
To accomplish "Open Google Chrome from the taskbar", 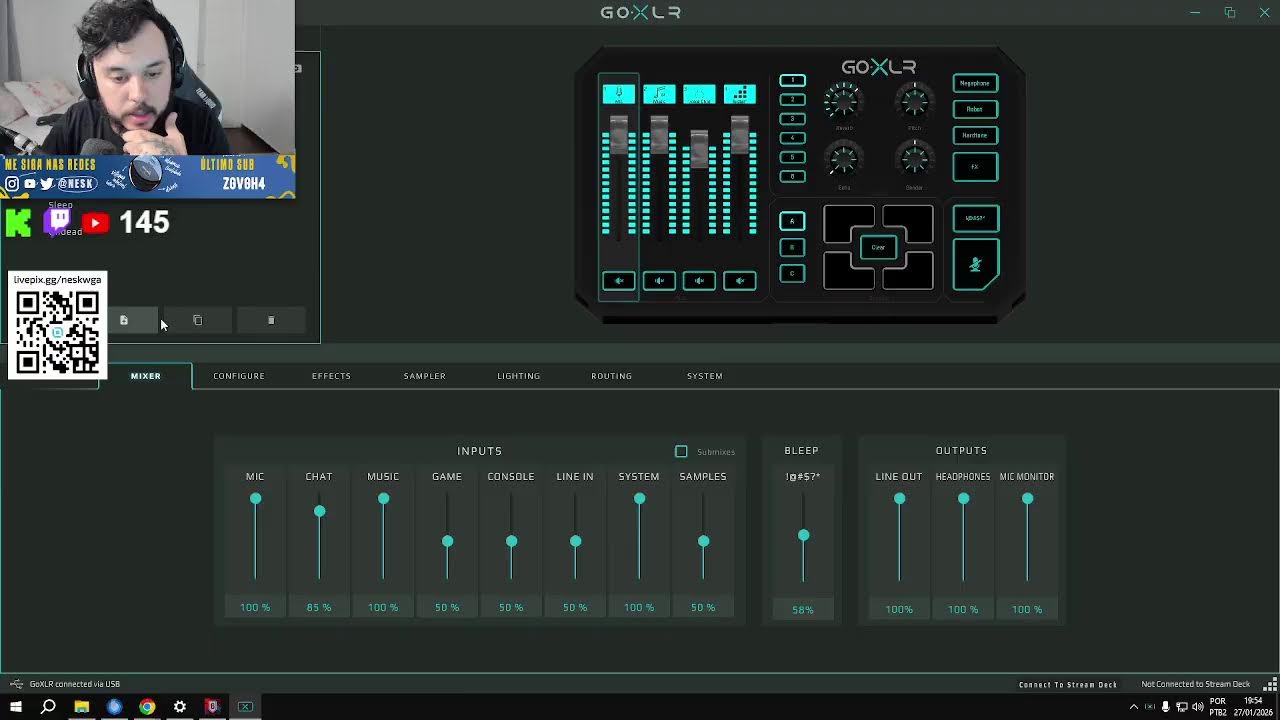I will [147, 707].
